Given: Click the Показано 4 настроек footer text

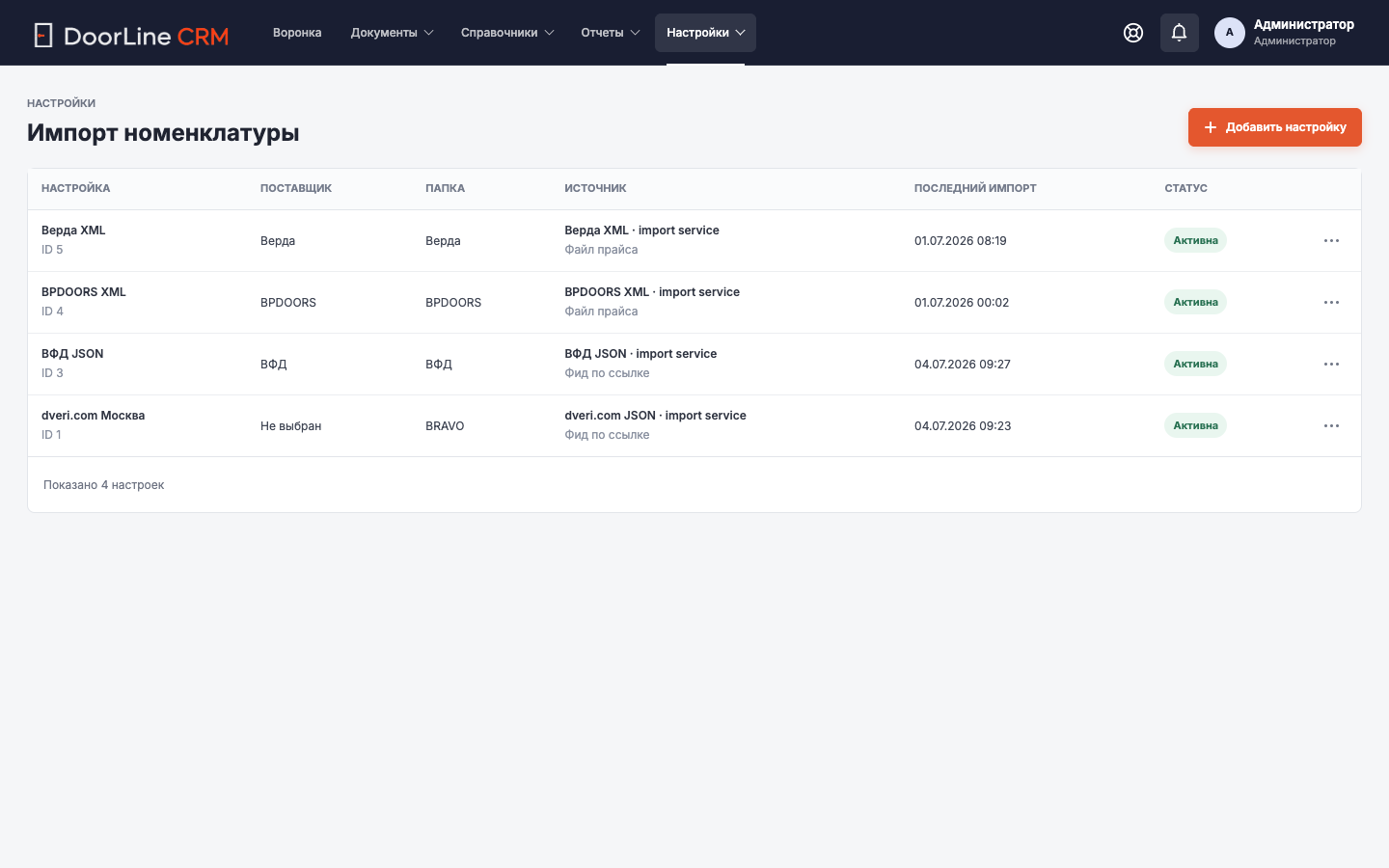Looking at the screenshot, I should click(x=103, y=485).
